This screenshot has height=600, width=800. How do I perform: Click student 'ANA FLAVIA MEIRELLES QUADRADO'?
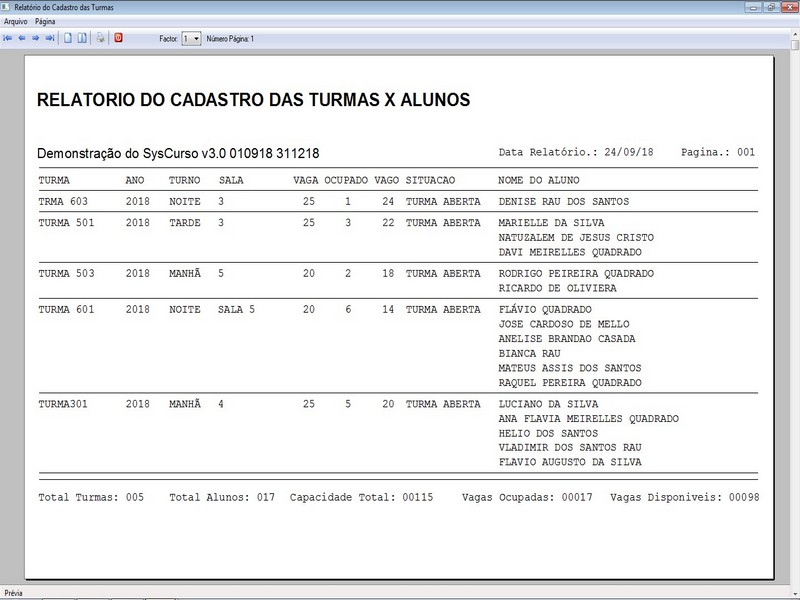(x=589, y=419)
